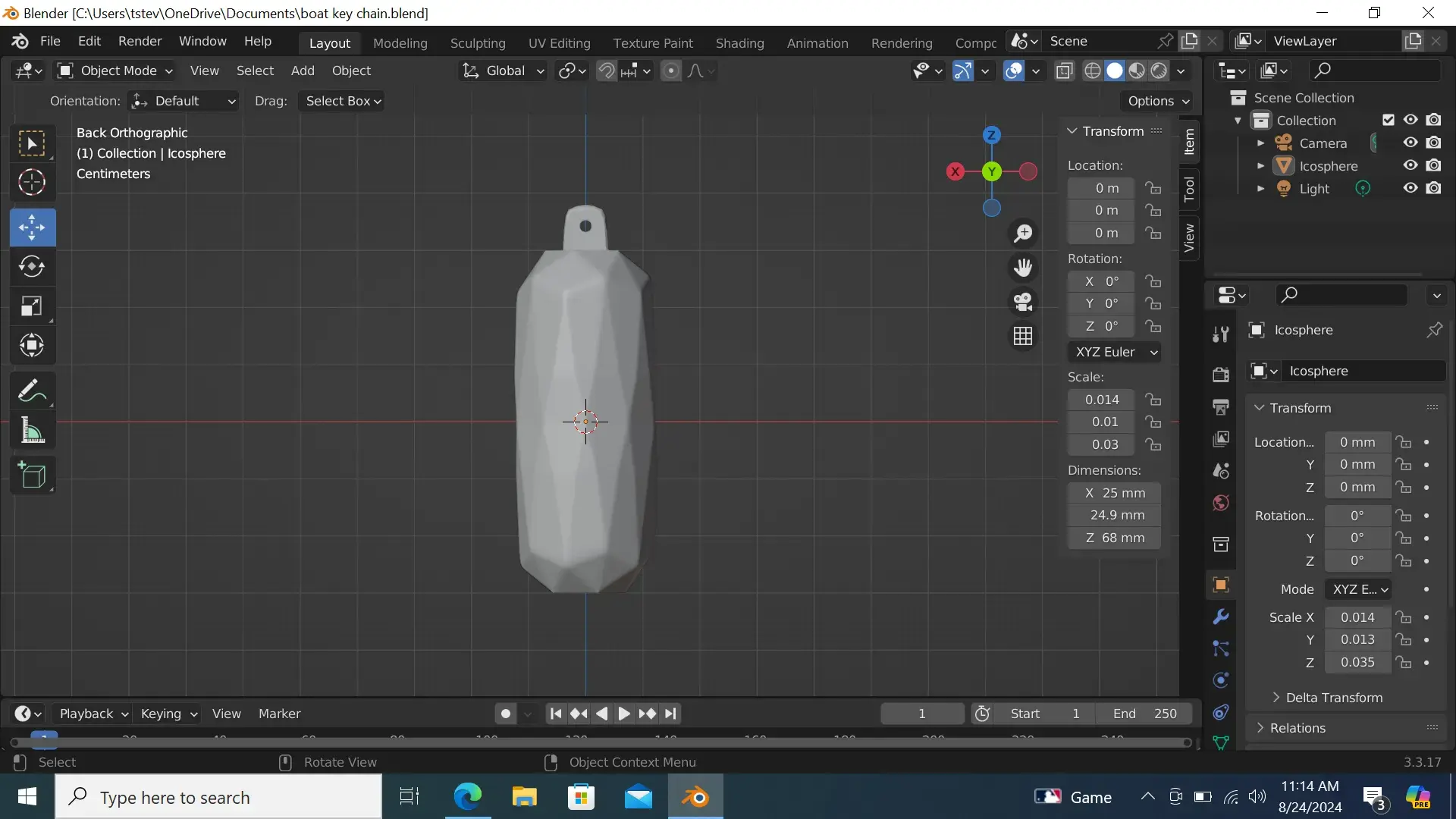Open the Particle properties tab
1456x819 pixels.
1220,648
